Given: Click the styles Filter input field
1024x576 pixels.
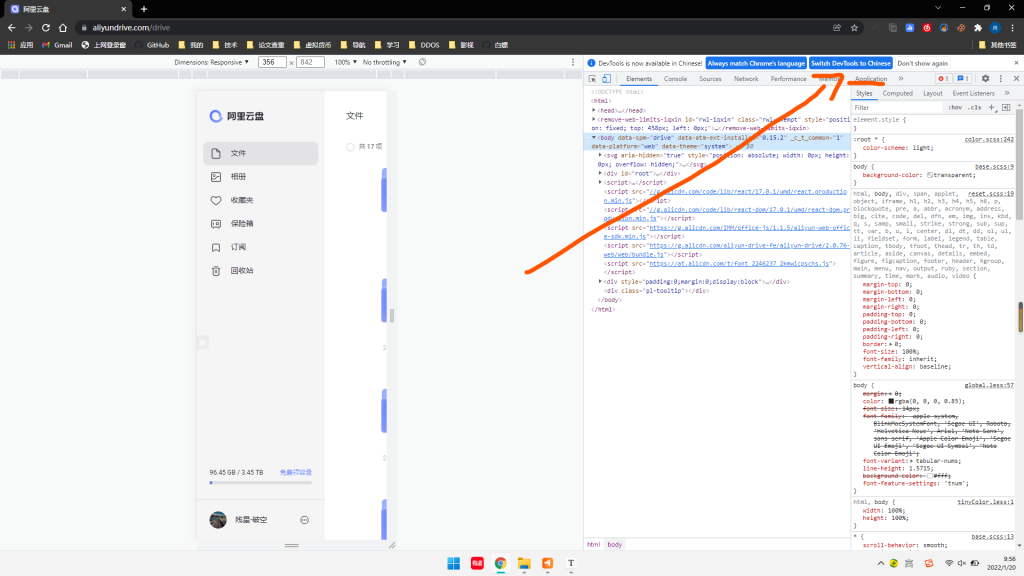Looking at the screenshot, I should (x=898, y=107).
